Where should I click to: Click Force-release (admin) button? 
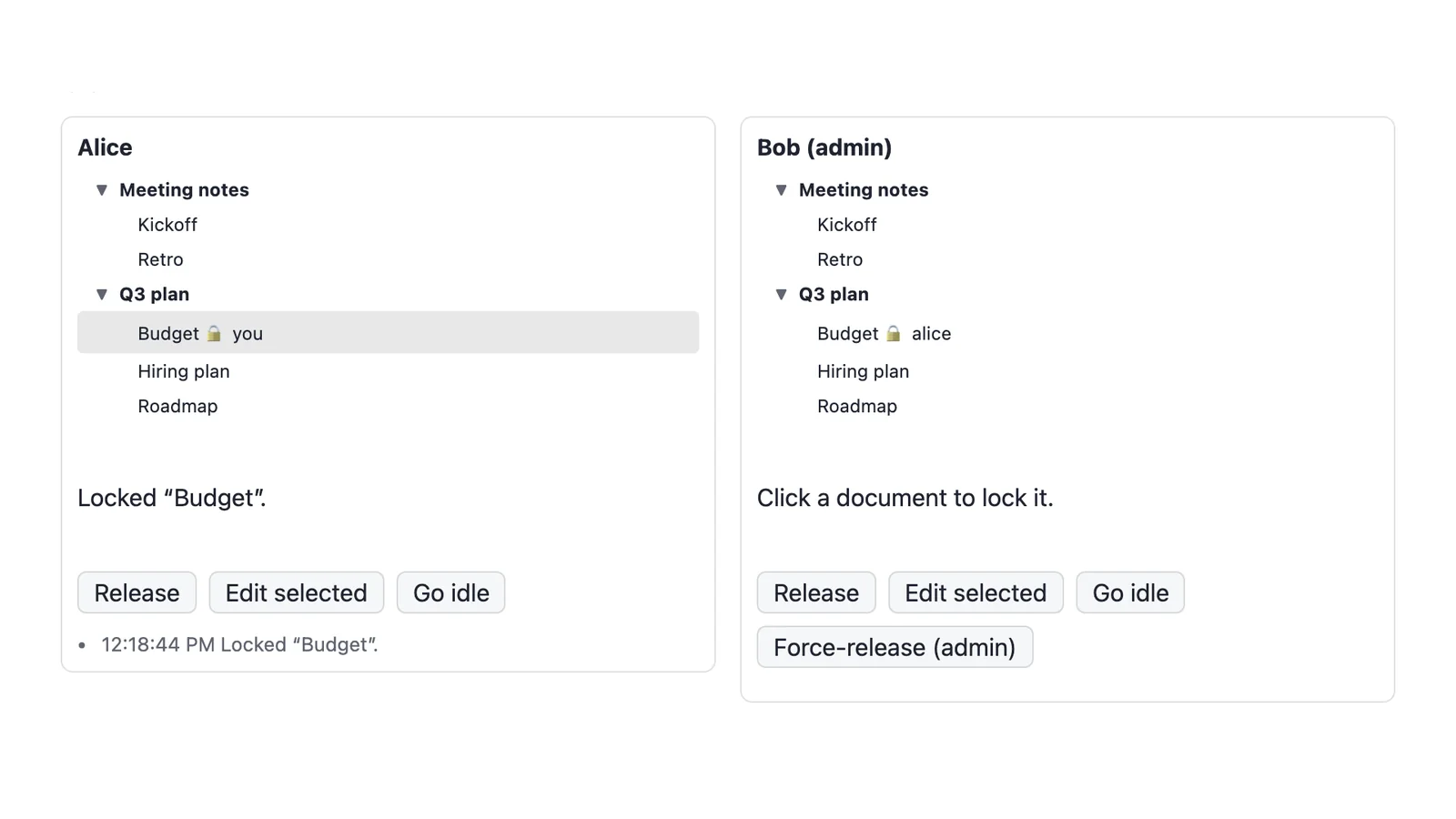895,647
